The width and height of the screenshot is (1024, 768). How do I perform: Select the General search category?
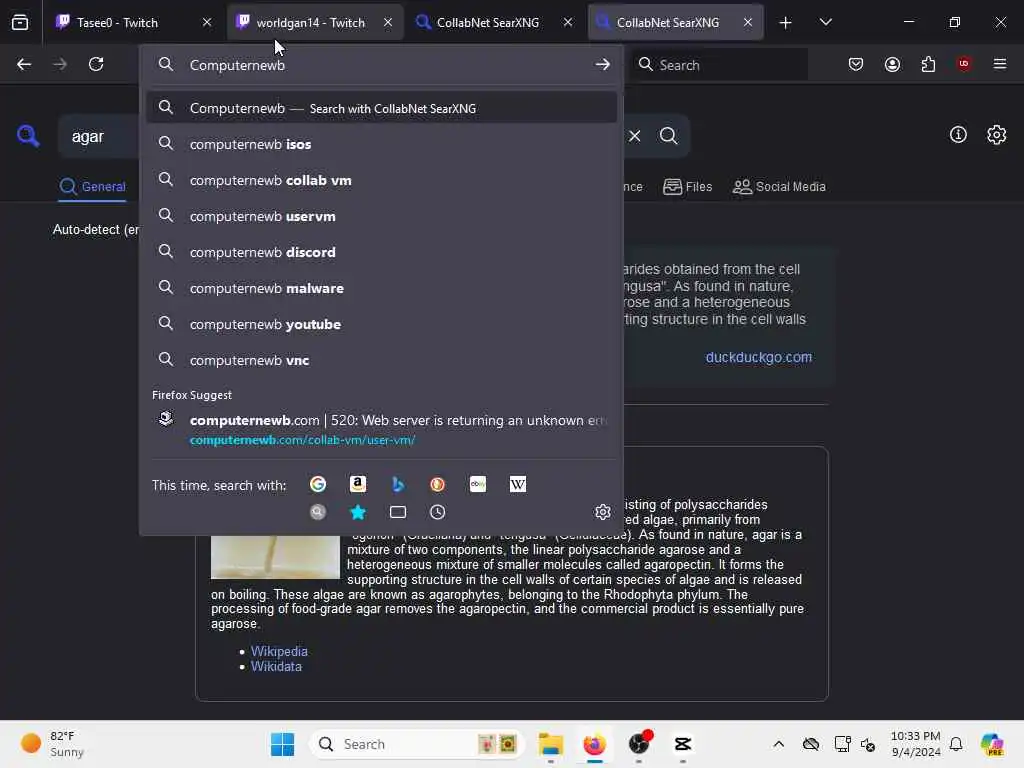92,187
